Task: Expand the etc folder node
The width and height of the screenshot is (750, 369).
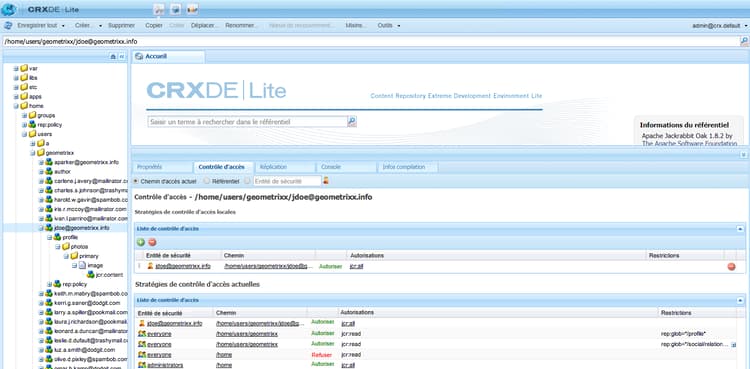Action: point(16,87)
